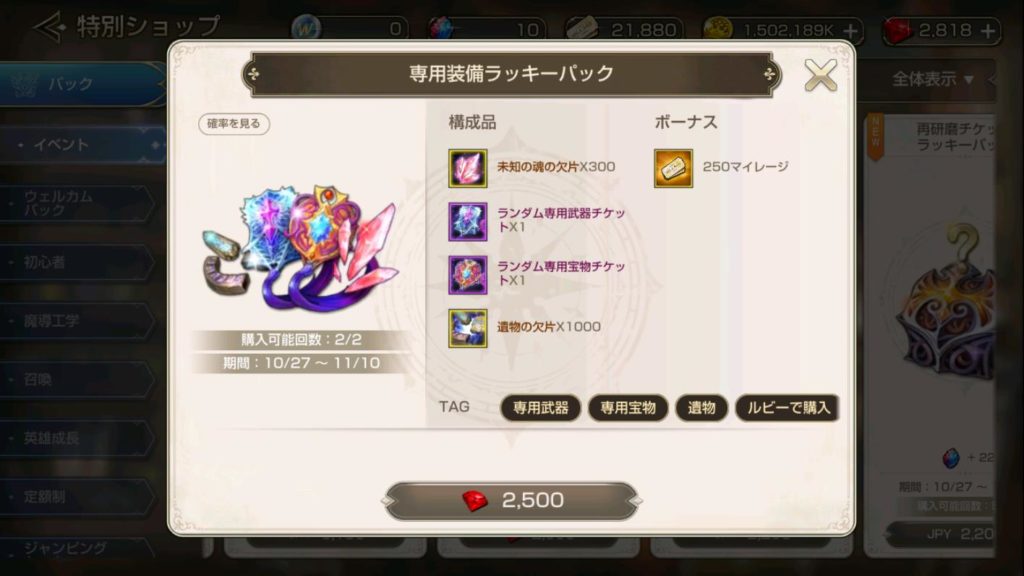The width and height of the screenshot is (1024, 576).
Task: Select the 遺物 tag
Action: point(701,408)
